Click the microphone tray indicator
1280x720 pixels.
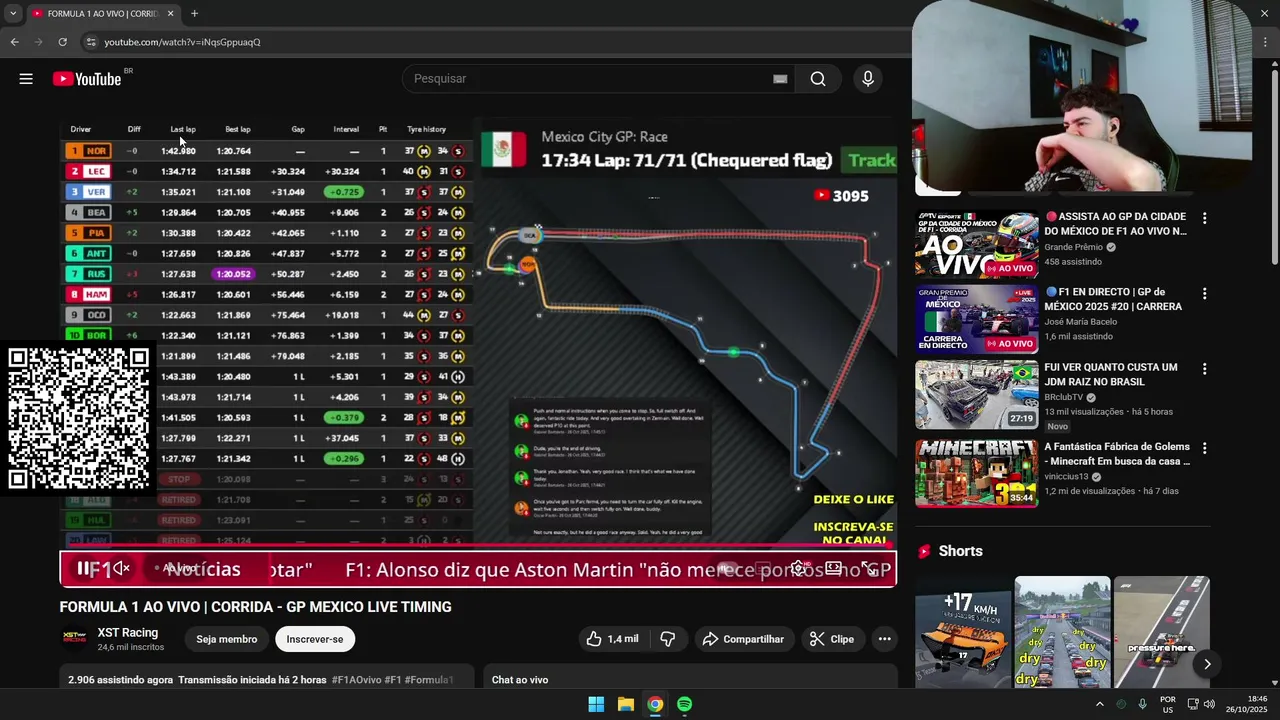[x=1142, y=704]
